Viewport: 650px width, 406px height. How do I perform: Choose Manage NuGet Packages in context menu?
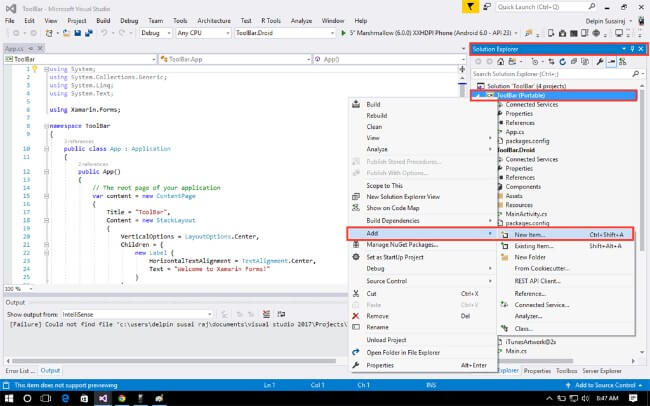pyautogui.click(x=402, y=245)
